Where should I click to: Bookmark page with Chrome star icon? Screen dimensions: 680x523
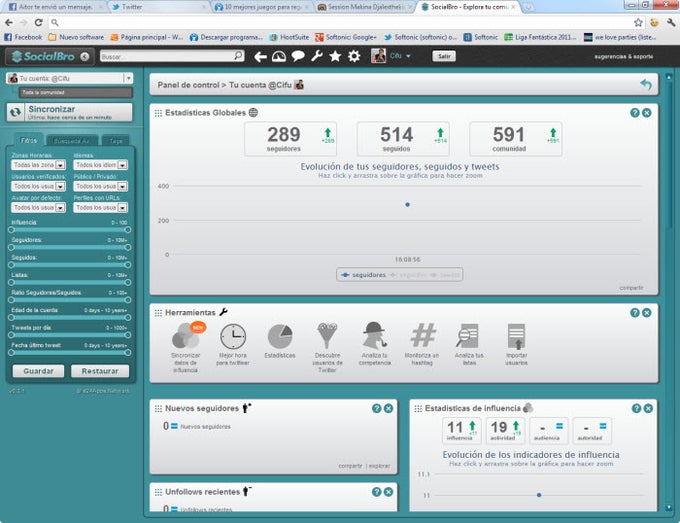coord(638,22)
